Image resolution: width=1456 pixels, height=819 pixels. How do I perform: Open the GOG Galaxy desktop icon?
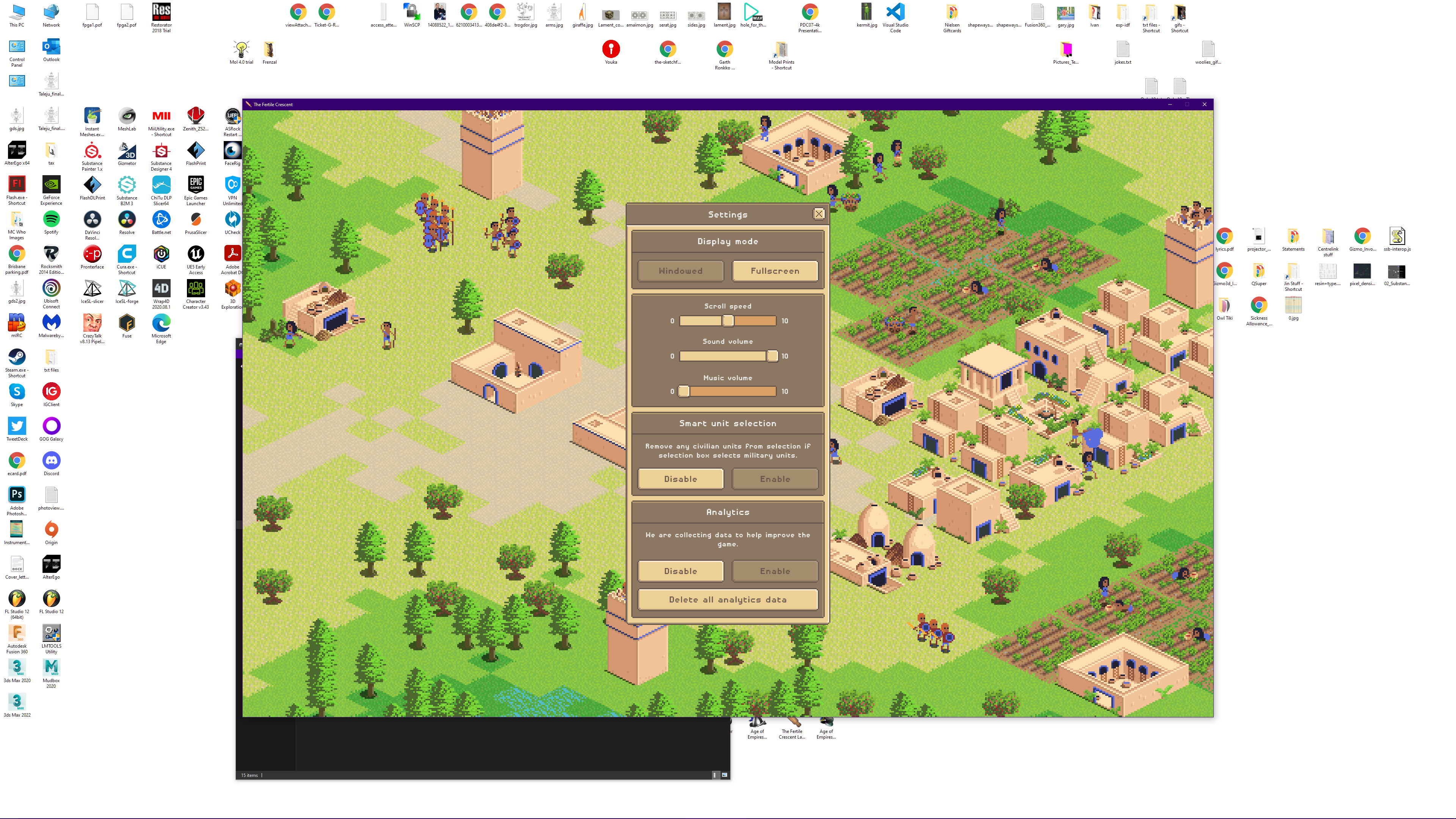(x=52, y=430)
